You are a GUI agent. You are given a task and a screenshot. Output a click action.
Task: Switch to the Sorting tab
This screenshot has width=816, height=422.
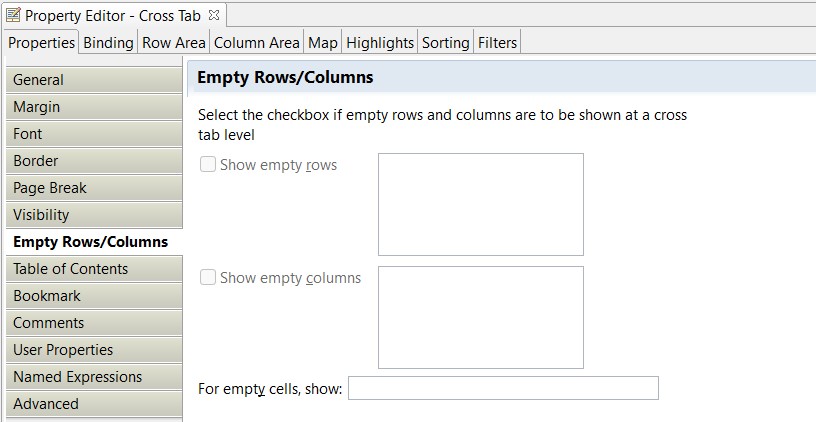pyautogui.click(x=445, y=42)
